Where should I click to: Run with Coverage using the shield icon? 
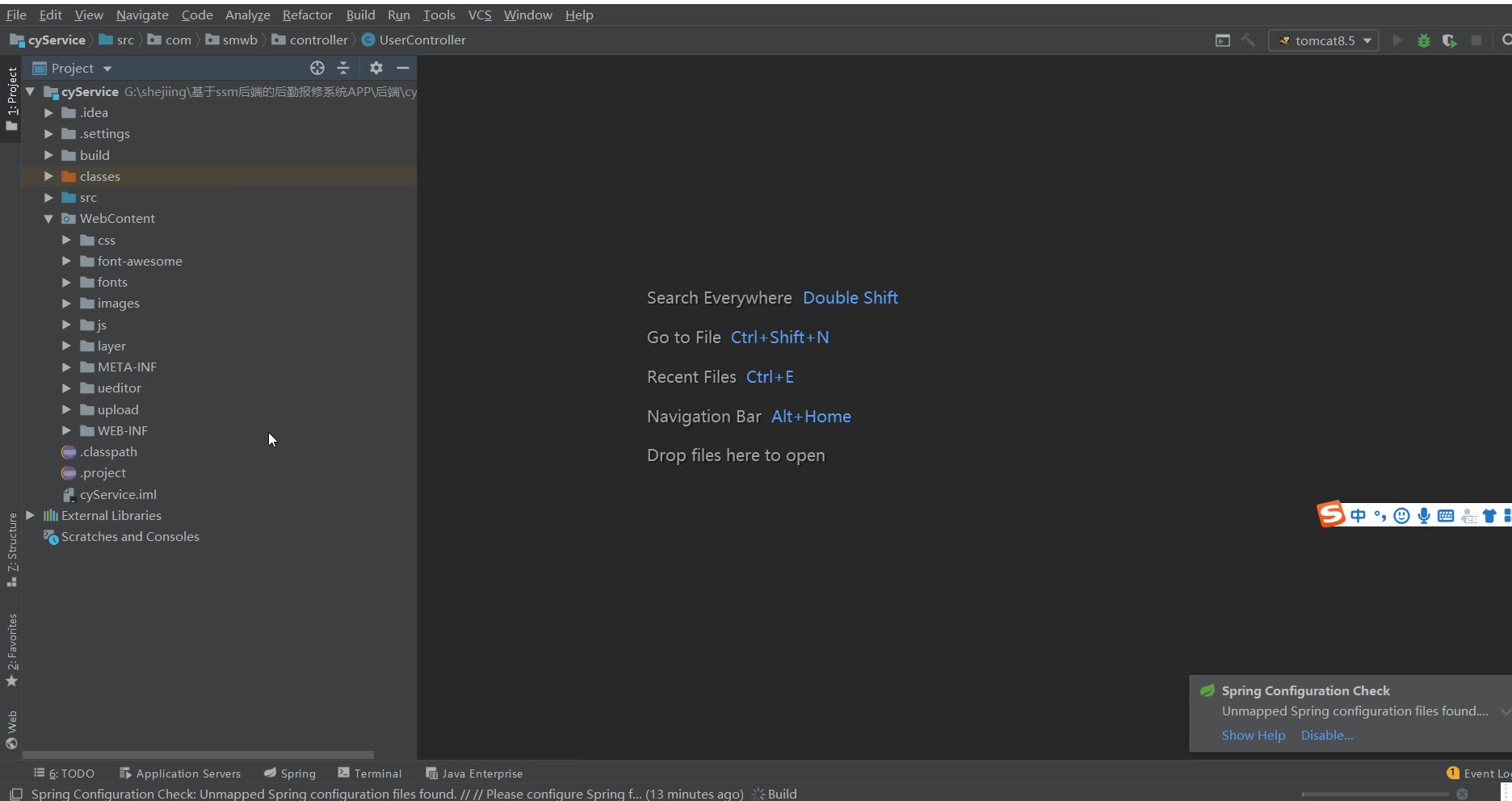coord(1449,40)
